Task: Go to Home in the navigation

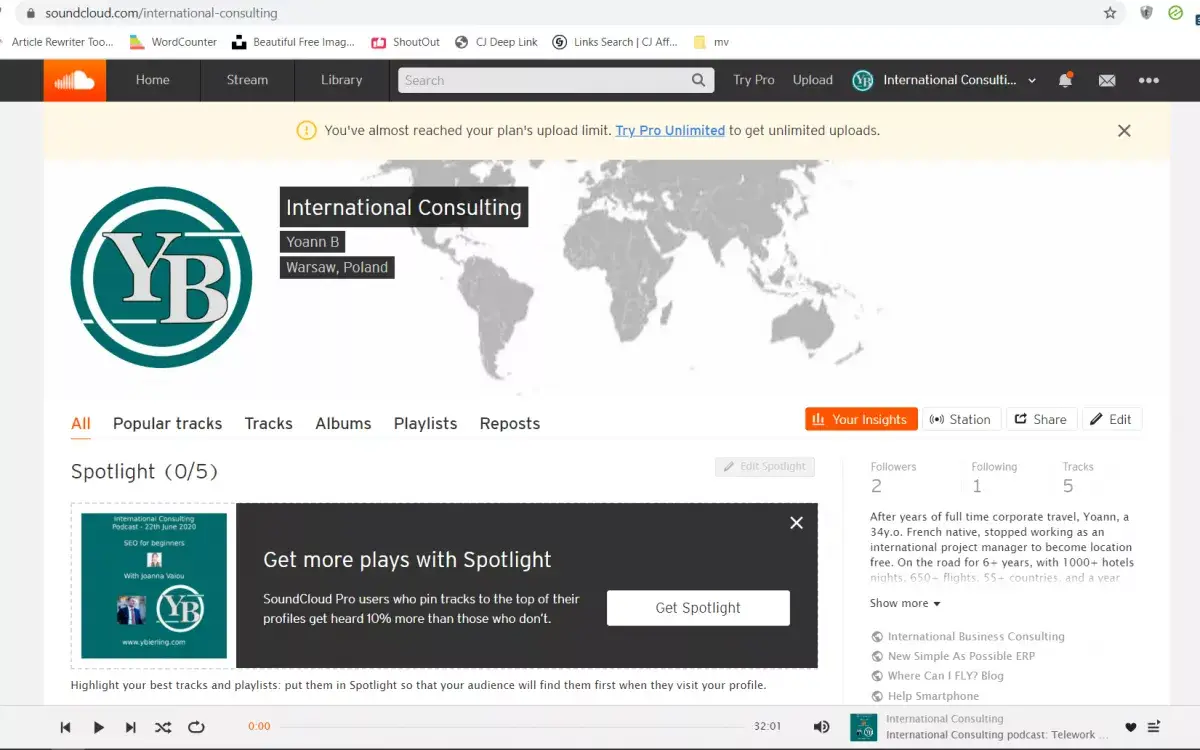Action: click(153, 80)
